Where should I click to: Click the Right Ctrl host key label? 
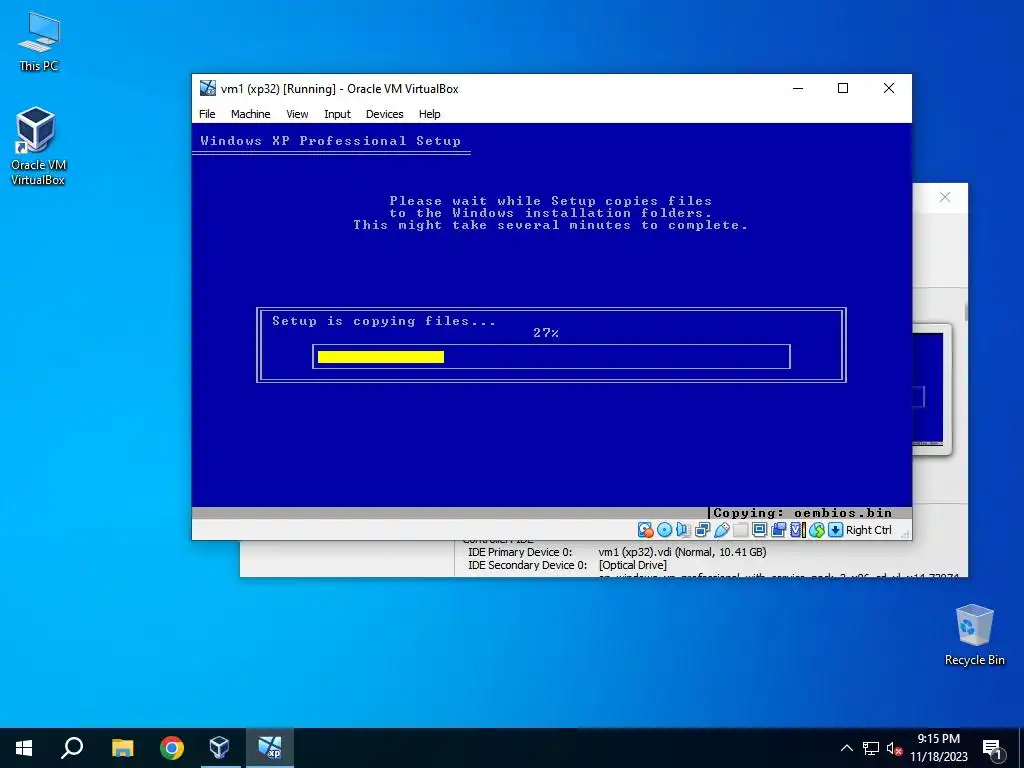[x=869, y=530]
